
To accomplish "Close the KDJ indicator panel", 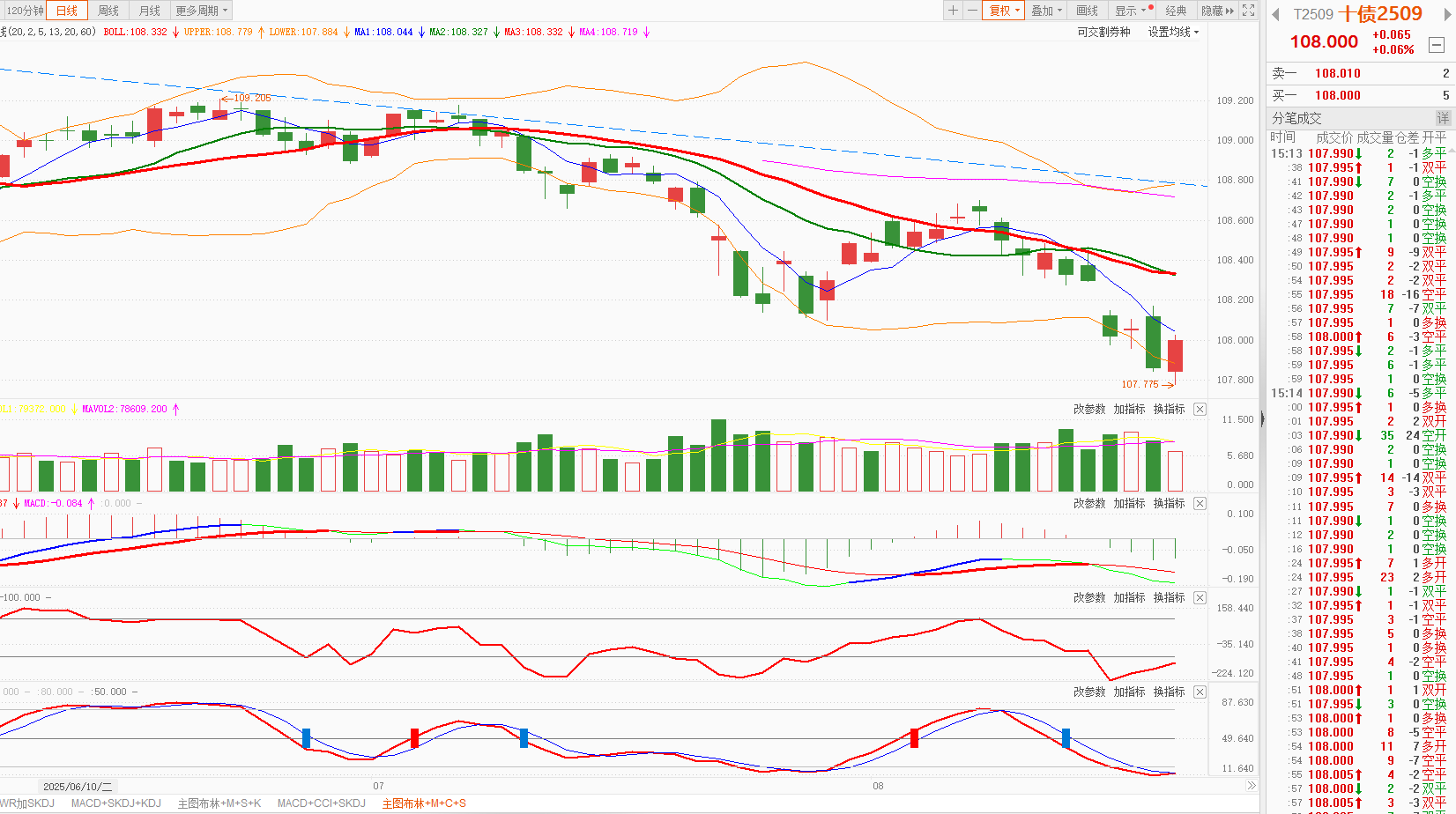I will [1200, 692].
